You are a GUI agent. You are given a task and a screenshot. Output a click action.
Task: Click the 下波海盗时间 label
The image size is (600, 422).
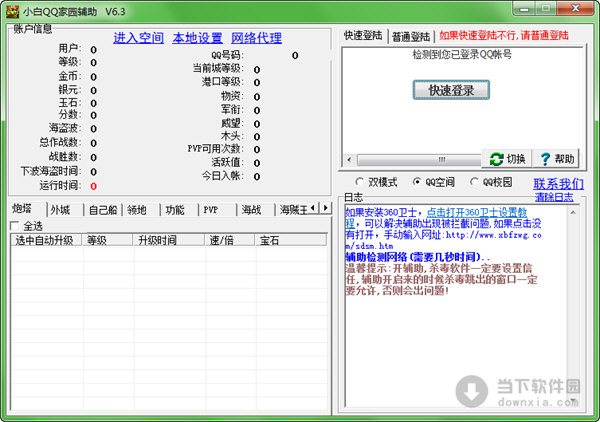point(51,171)
